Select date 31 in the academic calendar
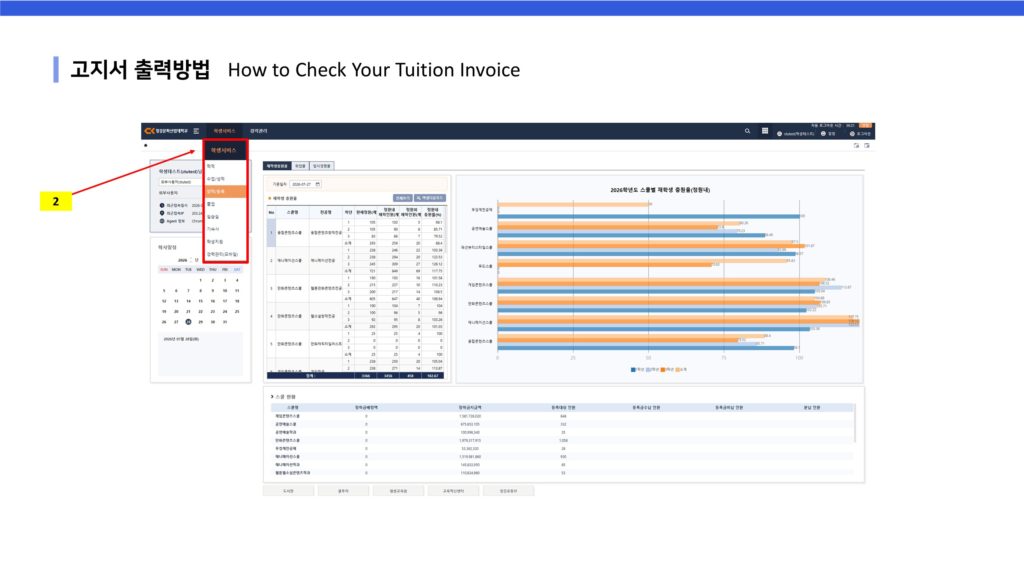The height and width of the screenshot is (576, 1024). 225,322
